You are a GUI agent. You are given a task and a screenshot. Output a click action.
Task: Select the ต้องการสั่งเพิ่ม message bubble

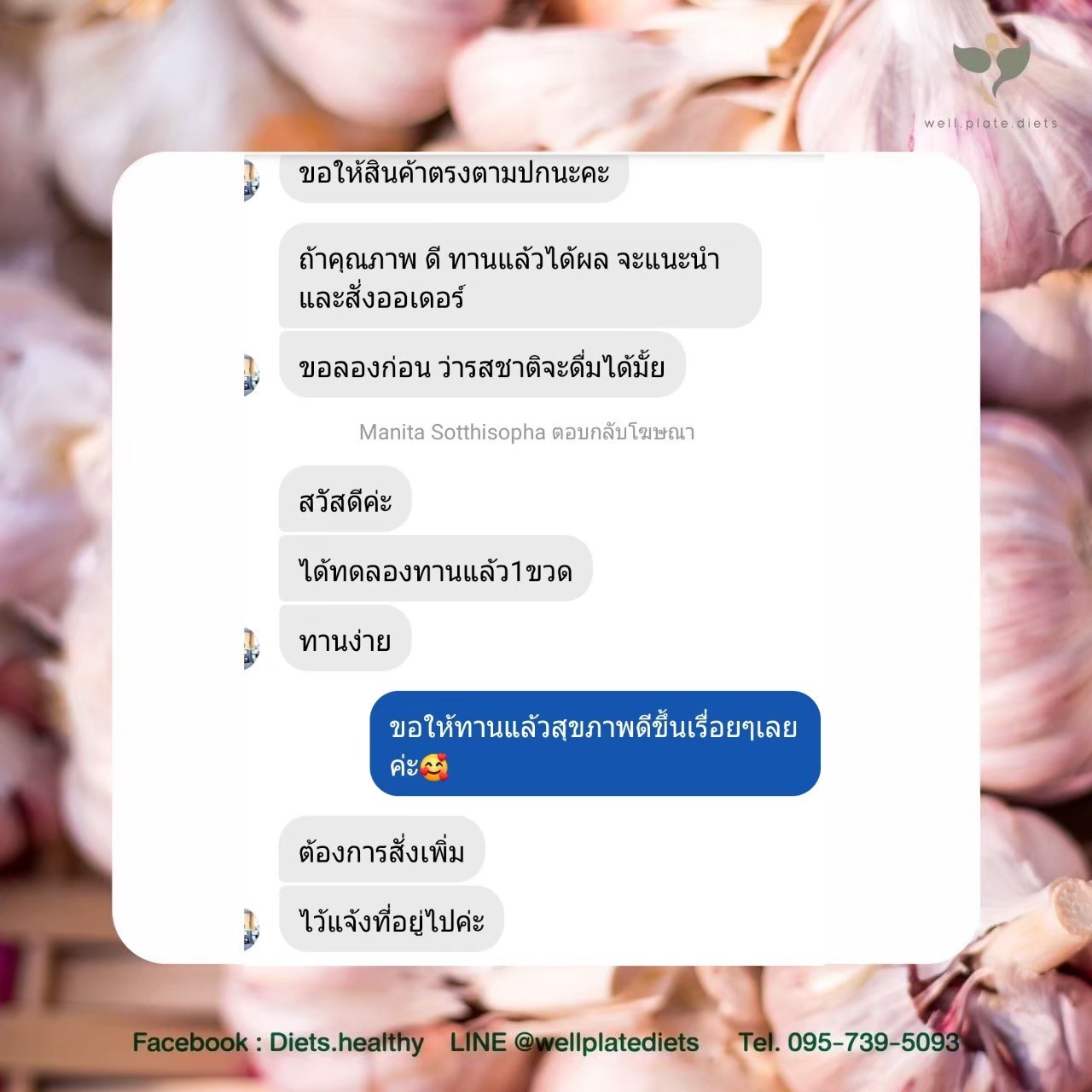[x=381, y=850]
